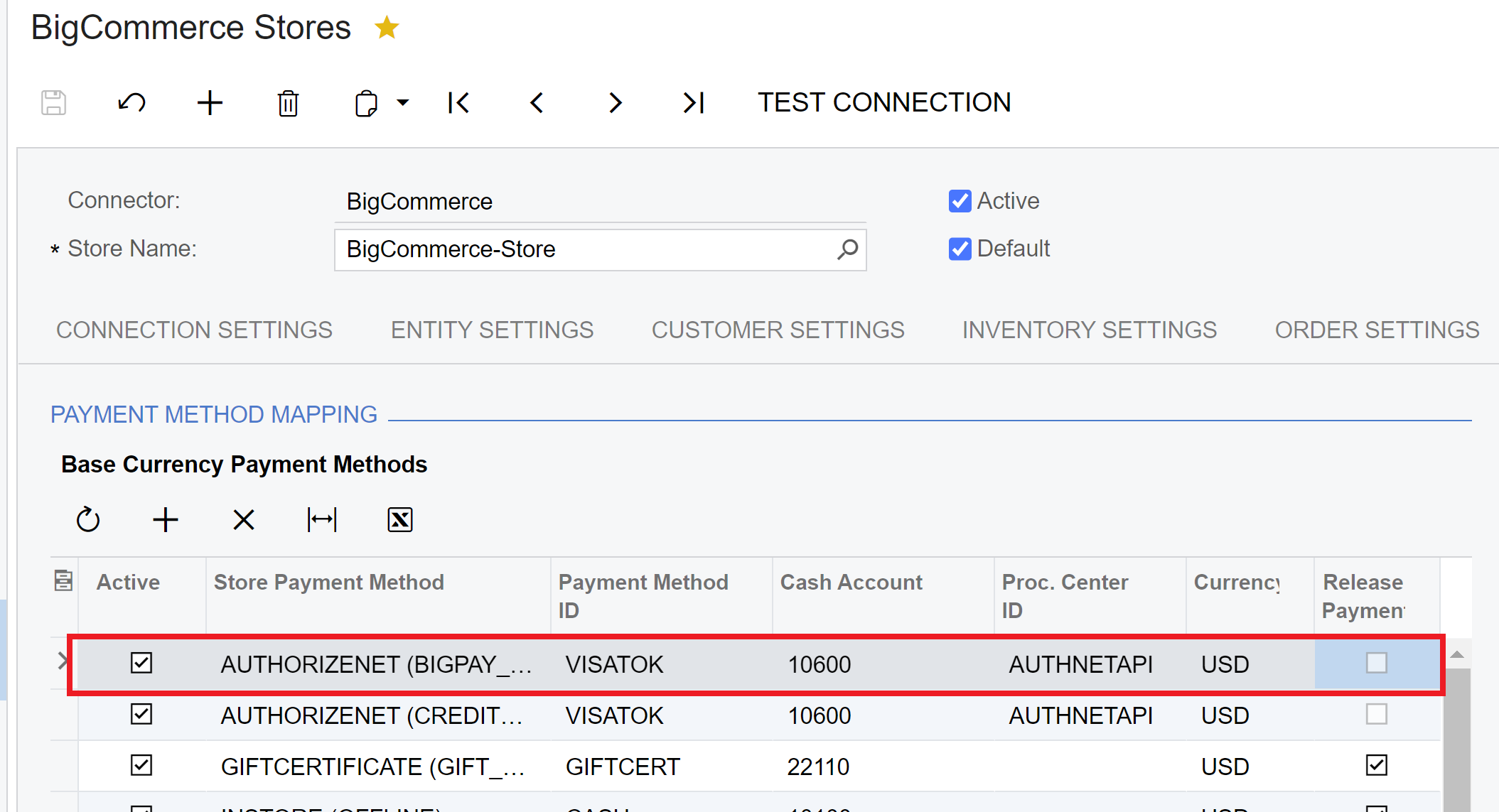Click the grid scrollbar up arrow
Viewport: 1499px width, 812px height.
click(x=1457, y=654)
